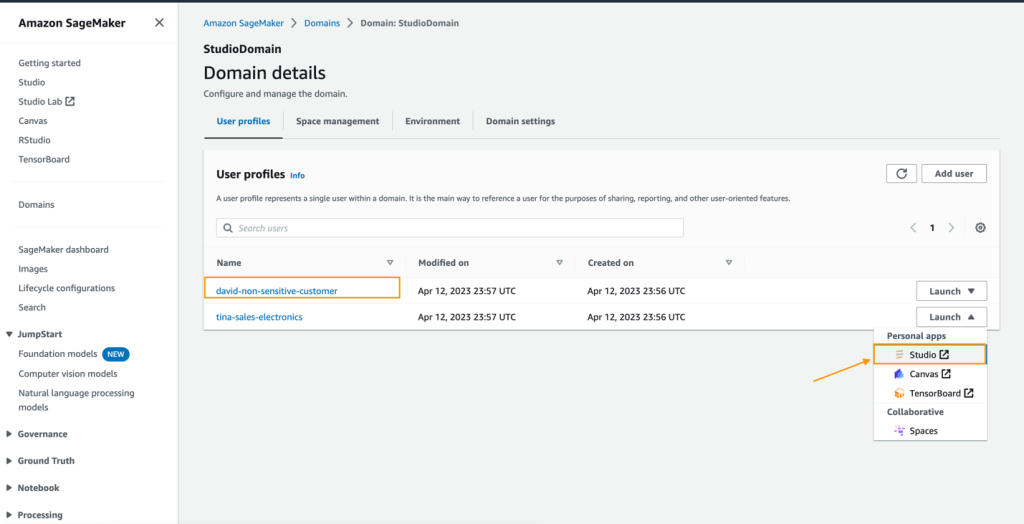Sort table by Modified on column

point(559,263)
